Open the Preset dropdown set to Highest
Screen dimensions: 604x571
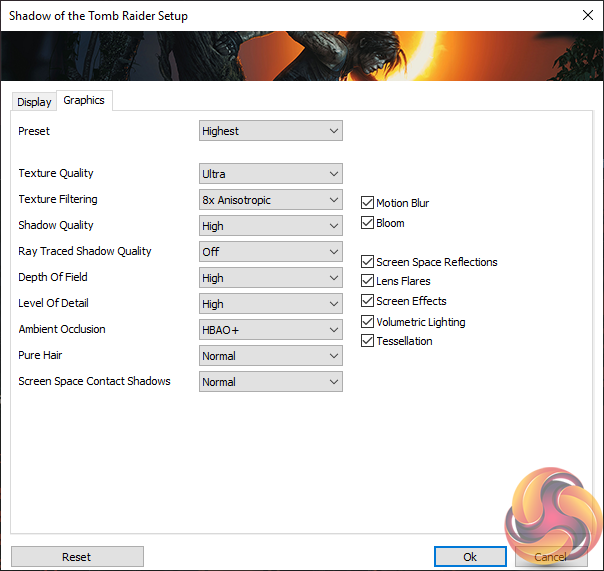(x=270, y=131)
